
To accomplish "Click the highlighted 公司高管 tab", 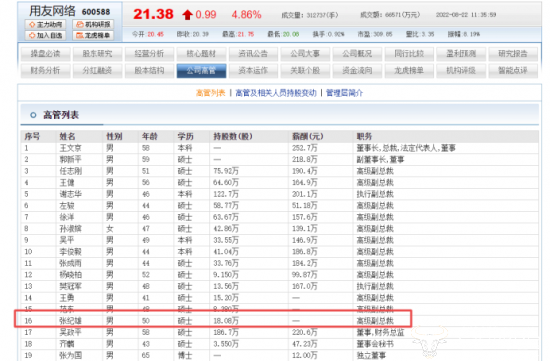I will (x=201, y=71).
